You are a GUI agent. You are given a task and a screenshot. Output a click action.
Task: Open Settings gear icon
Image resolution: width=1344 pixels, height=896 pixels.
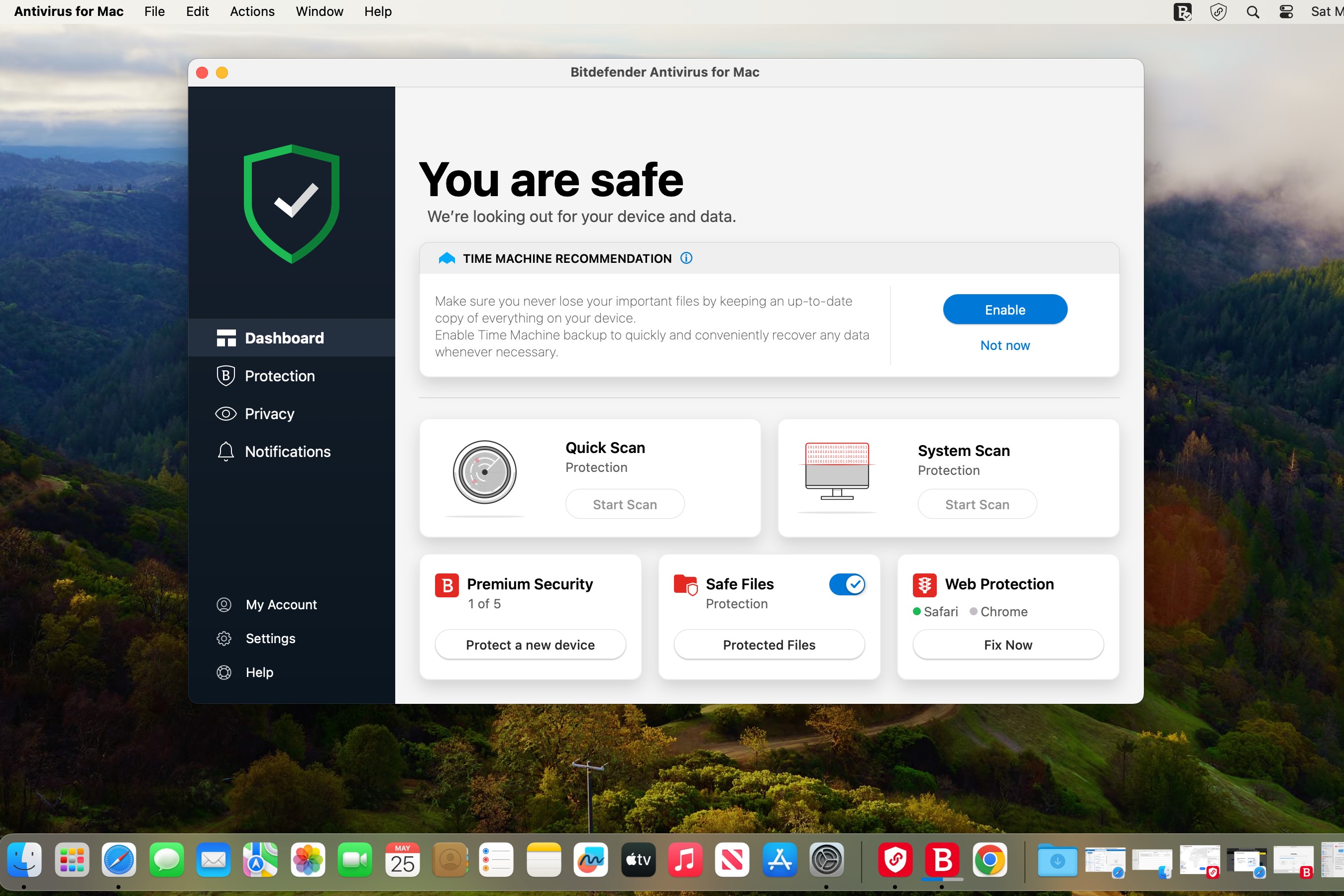point(225,638)
